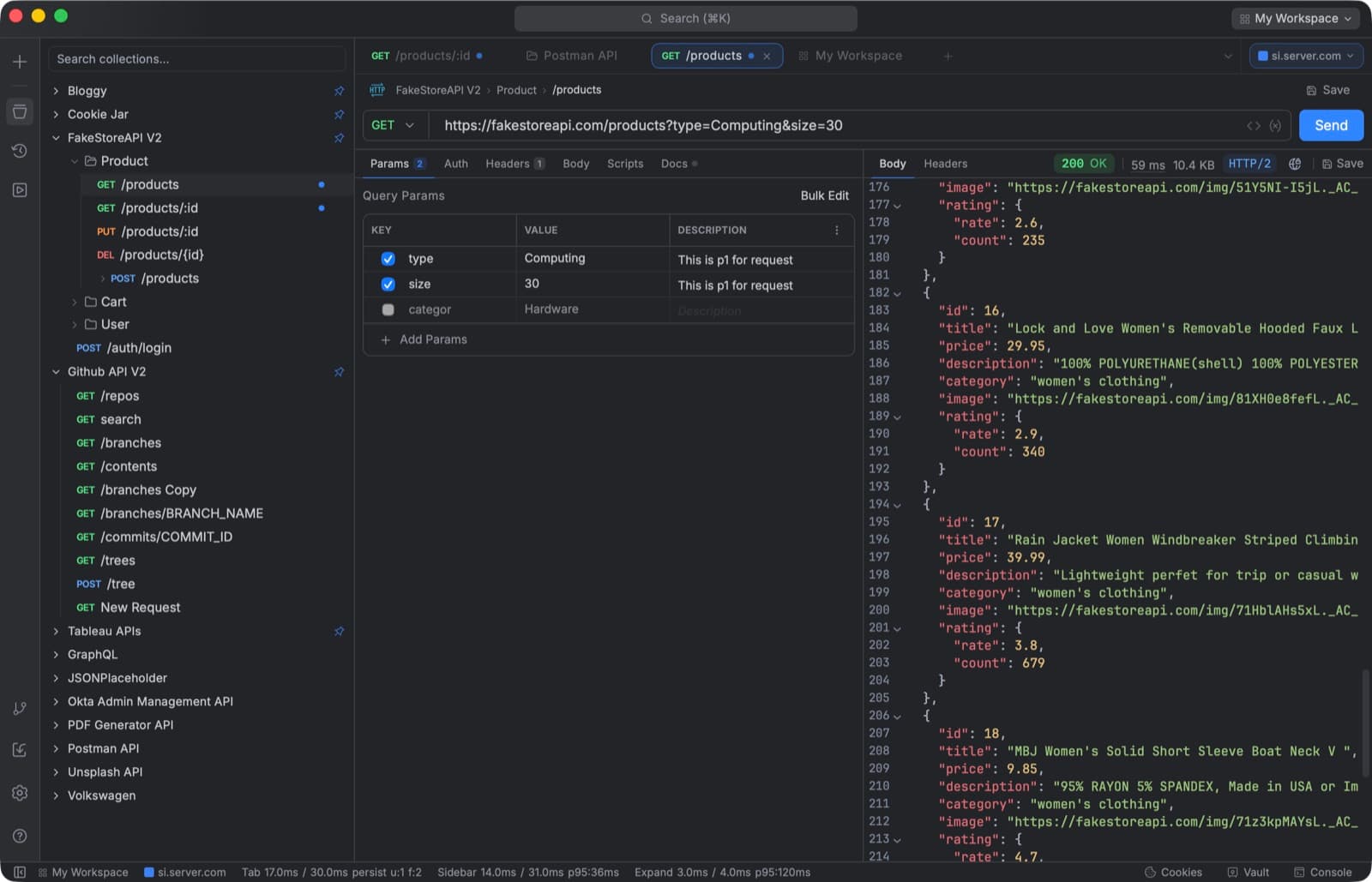Expand the Cart folder
The width and height of the screenshot is (1372, 882).
(x=75, y=302)
